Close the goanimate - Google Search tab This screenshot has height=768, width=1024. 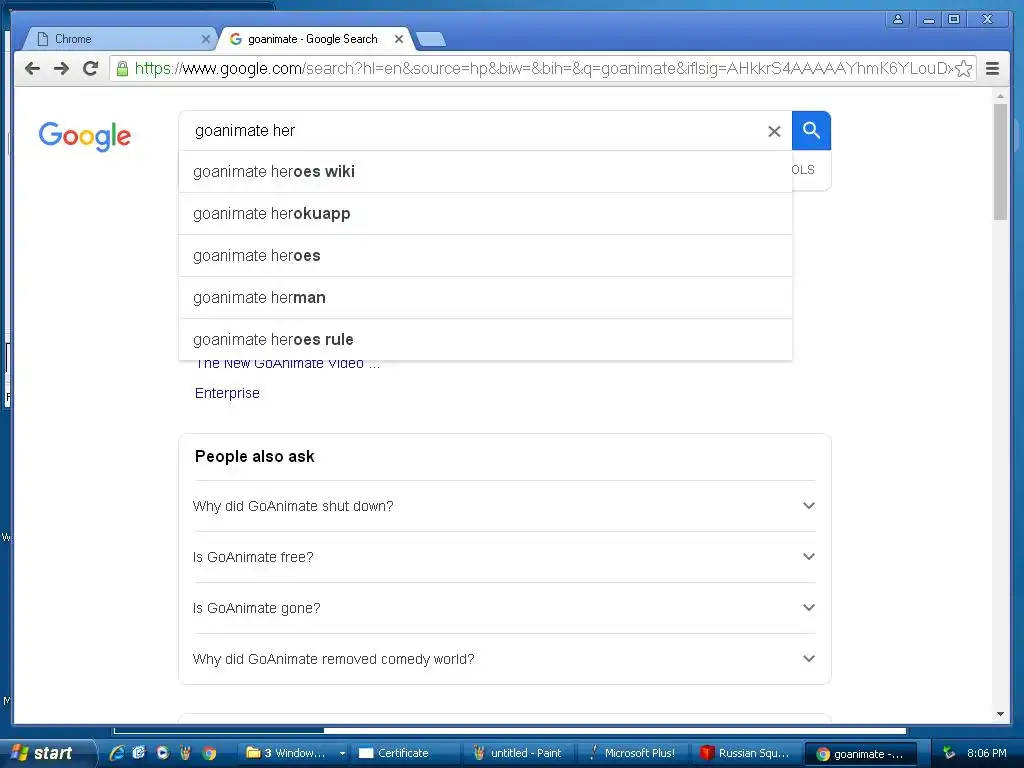click(x=399, y=39)
